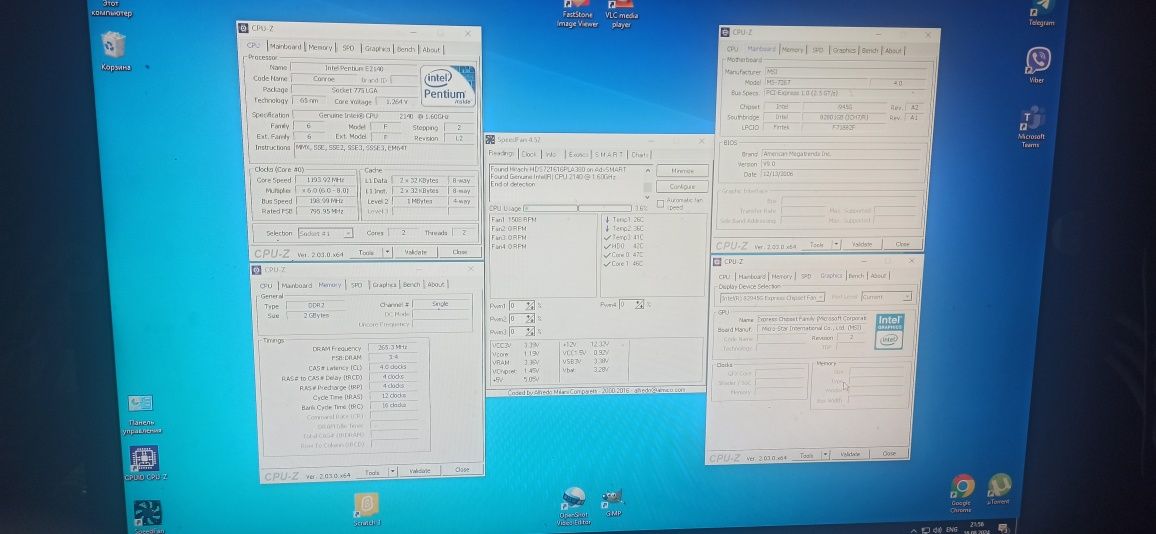Click the title icon of the CPU-Z Memory window
The image size is (1156, 534).
click(x=257, y=270)
